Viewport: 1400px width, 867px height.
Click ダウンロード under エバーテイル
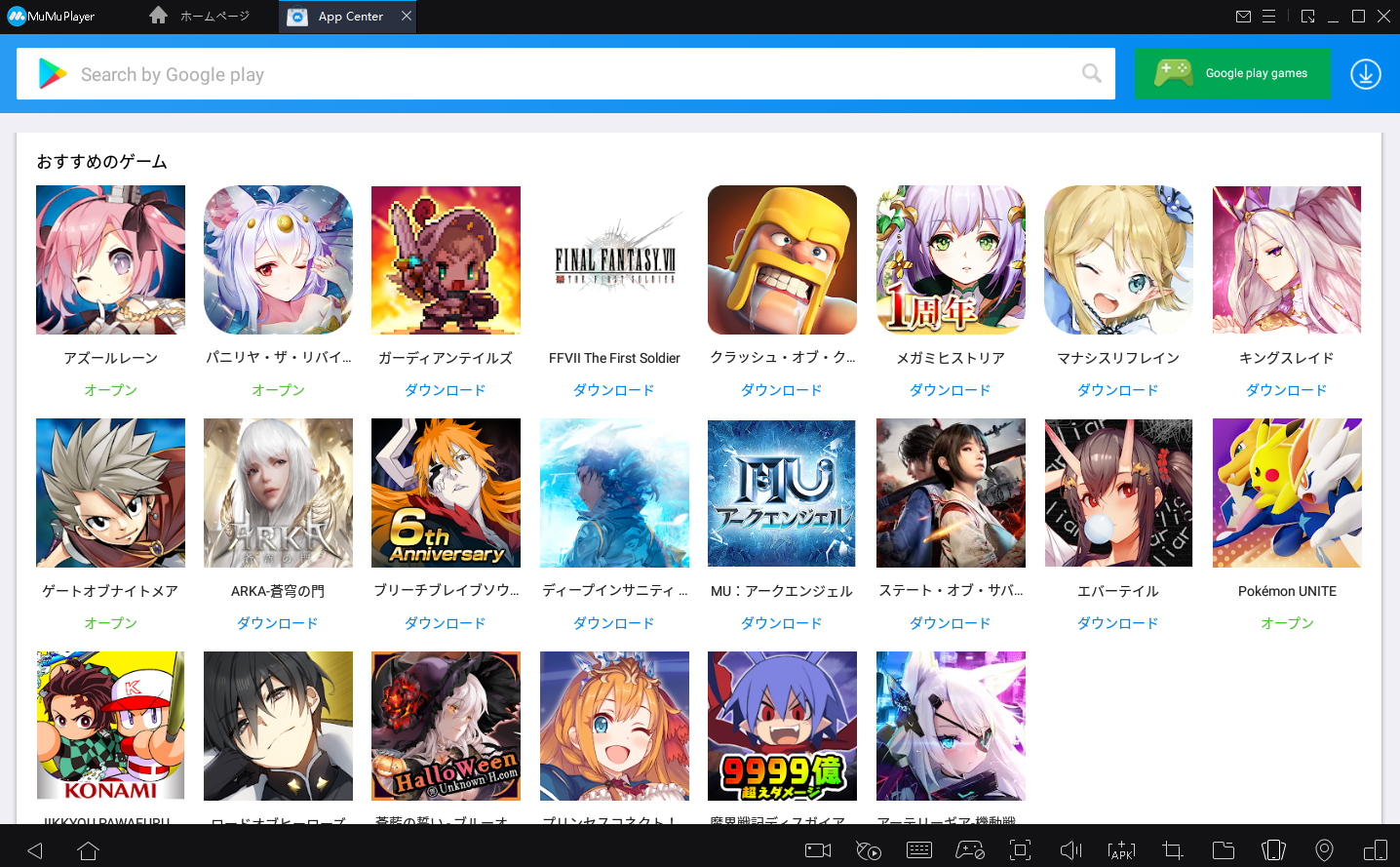pyautogui.click(x=1118, y=623)
